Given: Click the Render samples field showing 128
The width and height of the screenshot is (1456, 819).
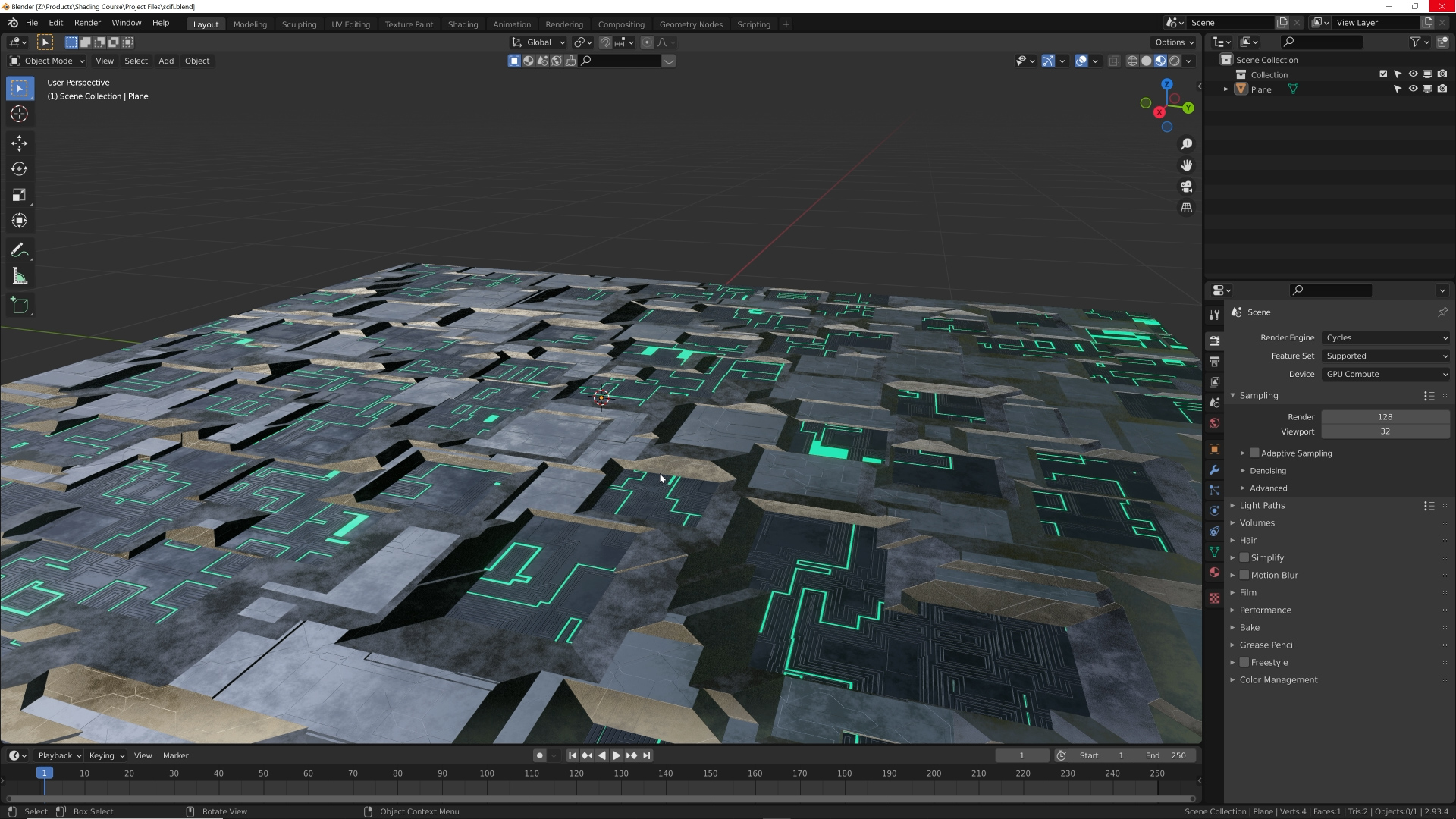Looking at the screenshot, I should [1385, 417].
